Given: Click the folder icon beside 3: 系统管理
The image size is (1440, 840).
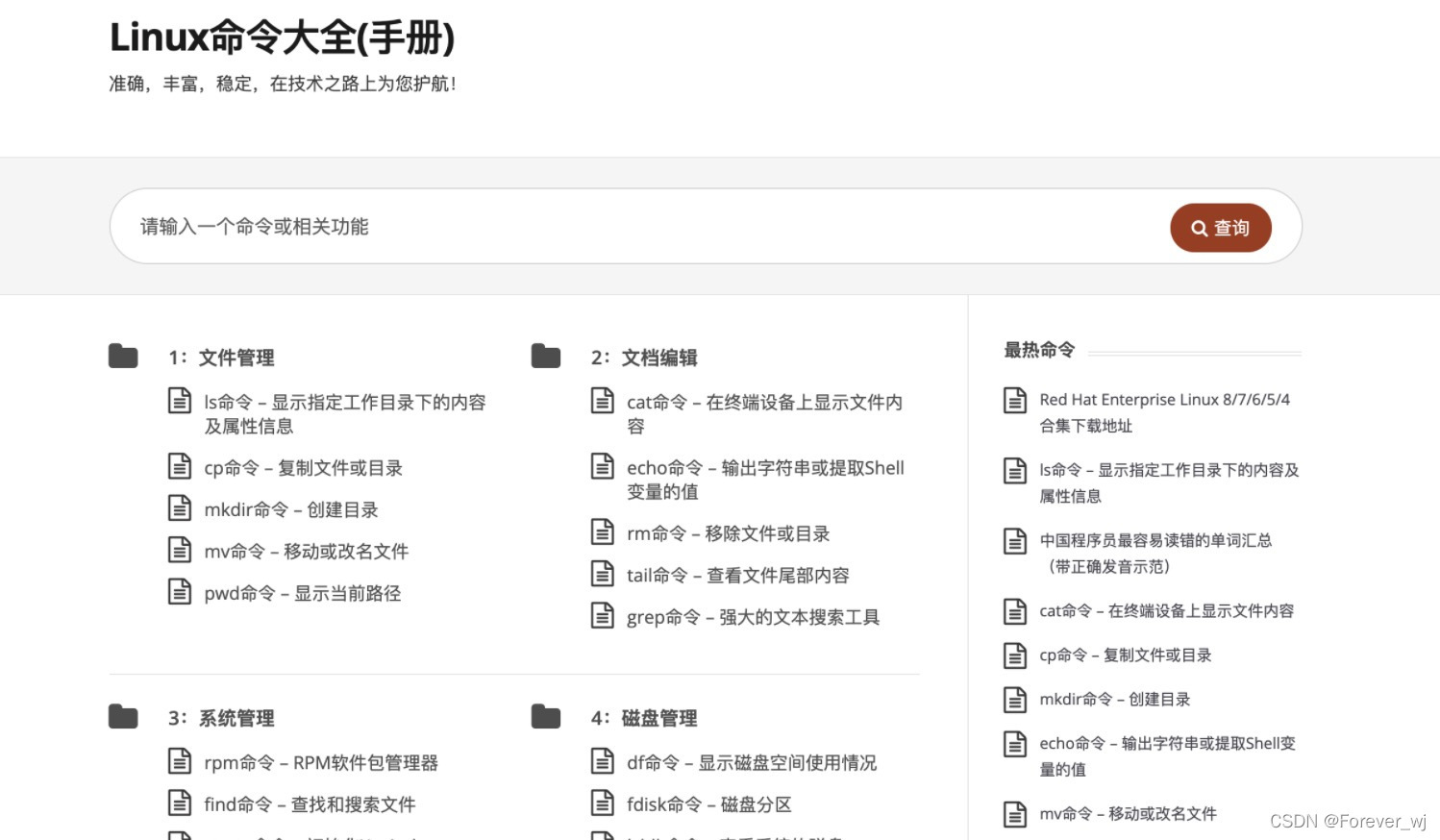Looking at the screenshot, I should pos(123,717).
